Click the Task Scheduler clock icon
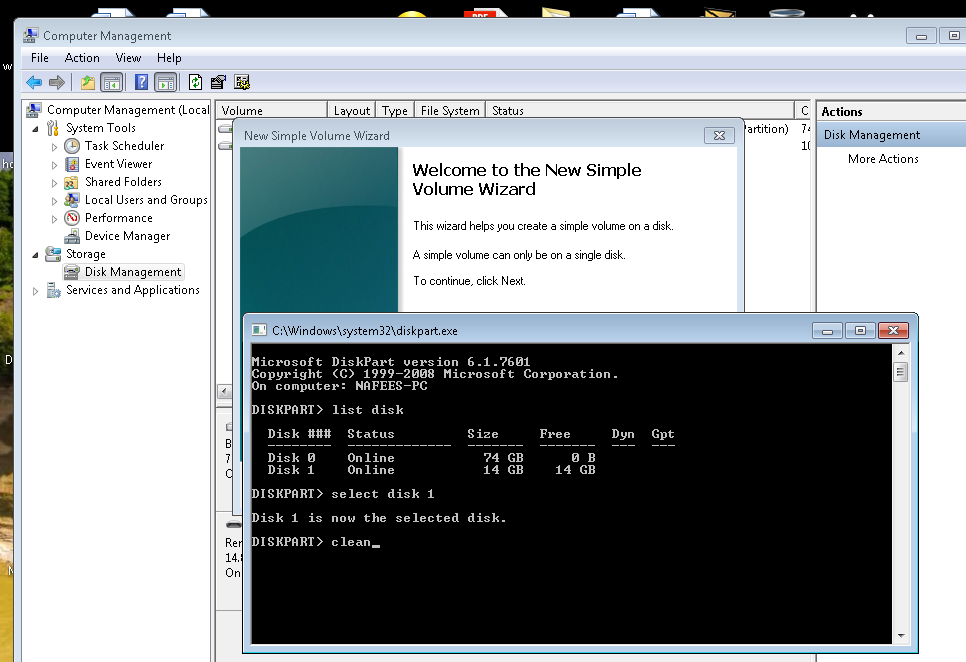Viewport: 966px width, 662px height. (x=70, y=145)
